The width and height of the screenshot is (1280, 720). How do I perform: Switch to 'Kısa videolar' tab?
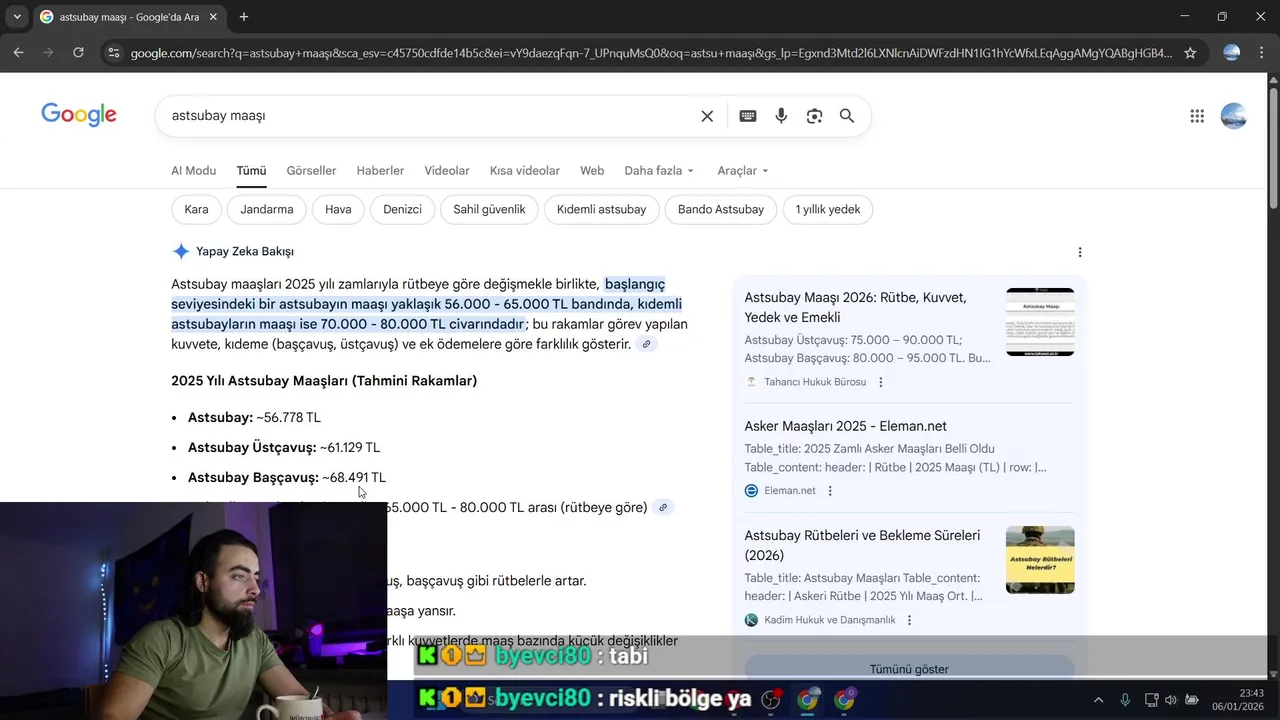pyautogui.click(x=525, y=171)
